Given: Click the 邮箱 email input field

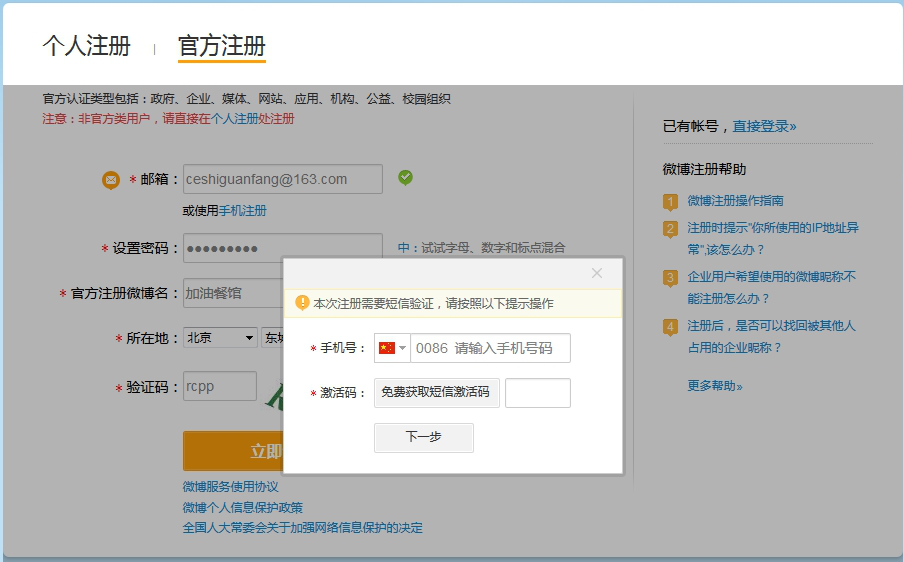Looking at the screenshot, I should 283,179.
